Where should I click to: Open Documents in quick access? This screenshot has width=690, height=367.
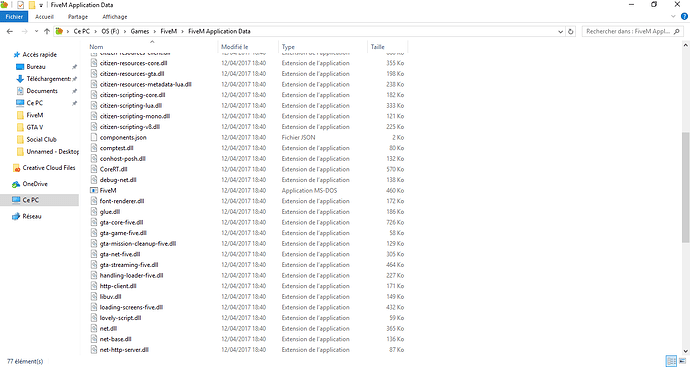coord(42,91)
